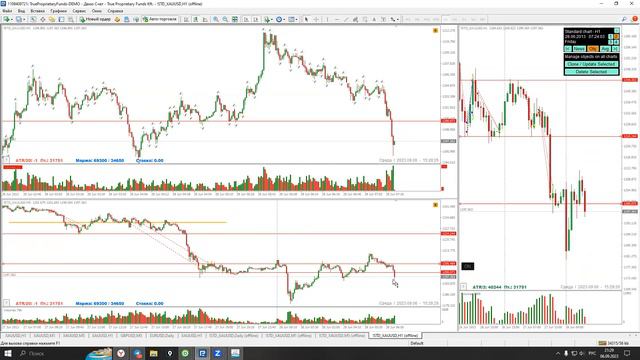Image resolution: width=640 pixels, height=360 pixels.
Task: Select the text tool
Action: pyautogui.click(x=374, y=19)
